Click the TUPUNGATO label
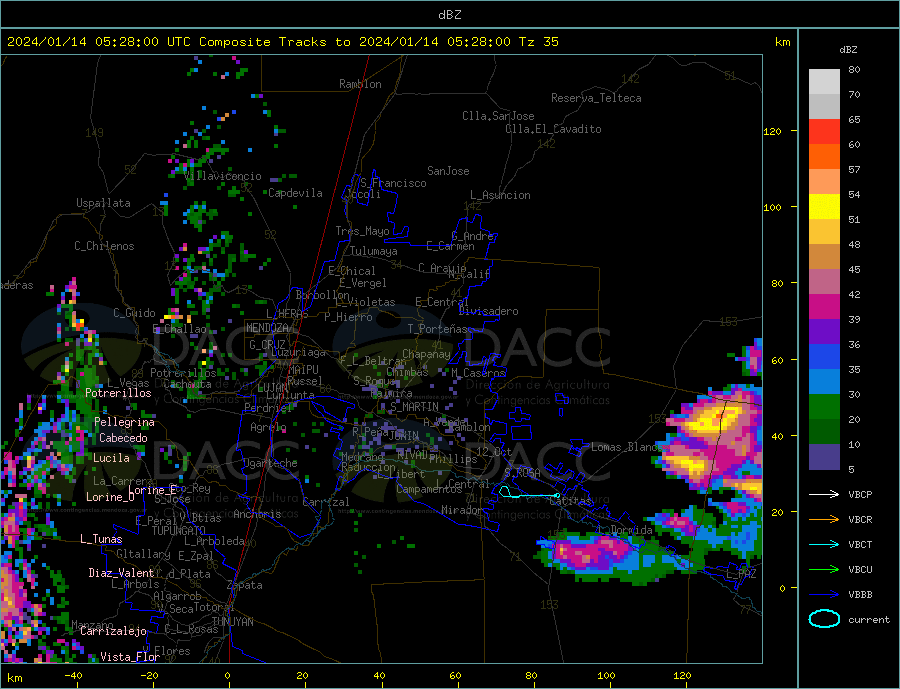This screenshot has width=900, height=689. pyautogui.click(x=178, y=531)
